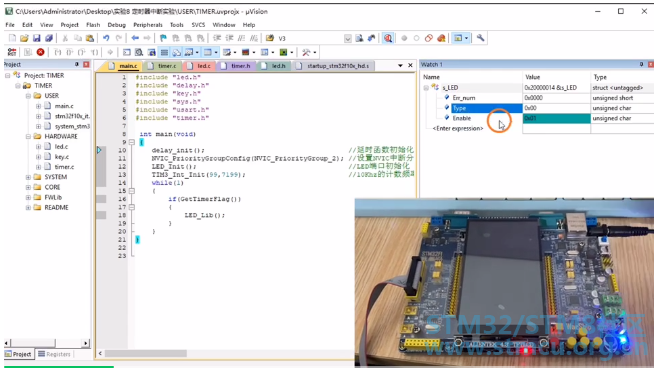Viewport: 657px width, 370px height.
Task: Switch to the Registers bottom tab
Action: [54, 354]
